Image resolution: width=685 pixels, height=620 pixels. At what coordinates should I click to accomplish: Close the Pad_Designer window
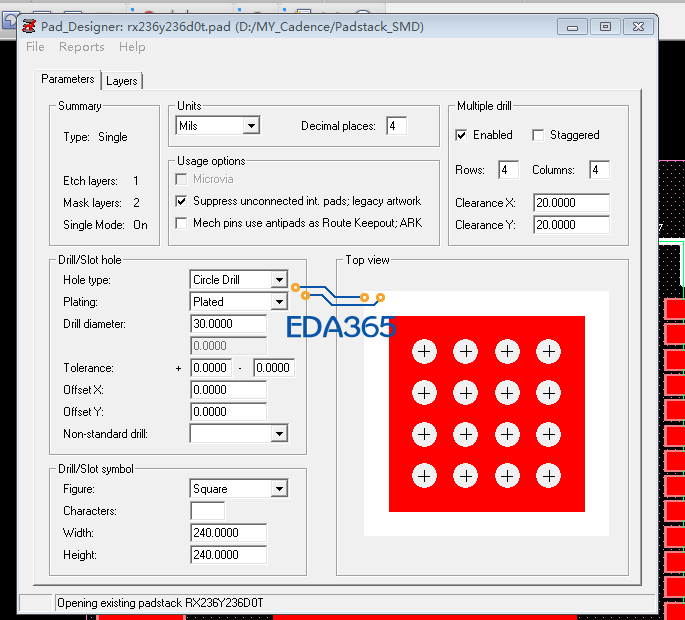point(638,27)
